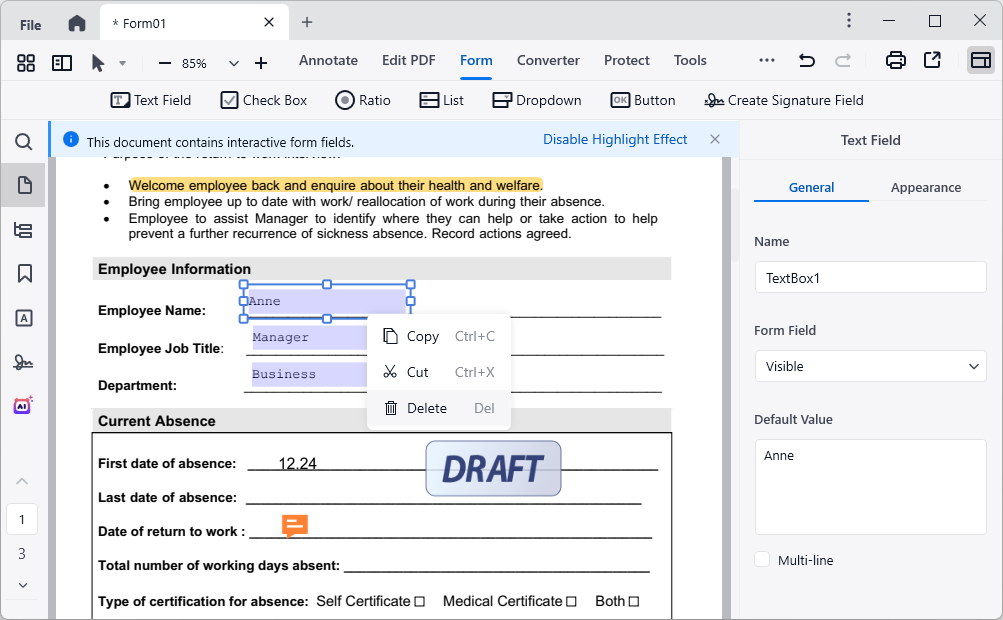Select the Search tool in the sidebar

tap(24, 142)
